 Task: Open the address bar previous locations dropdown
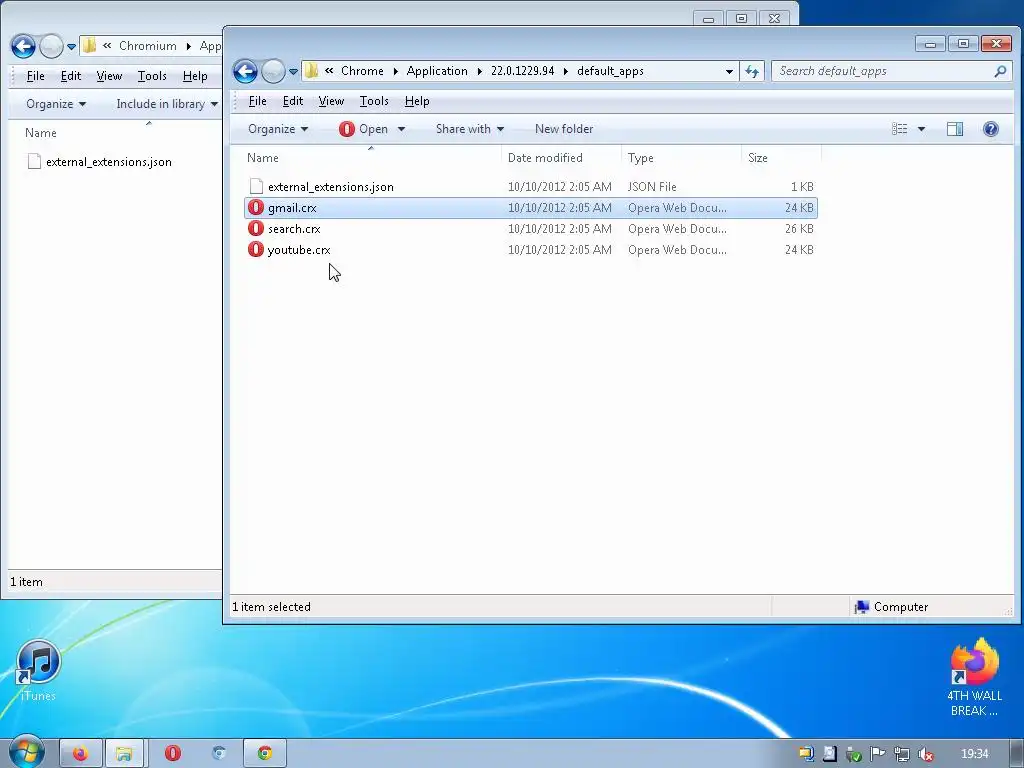[729, 71]
